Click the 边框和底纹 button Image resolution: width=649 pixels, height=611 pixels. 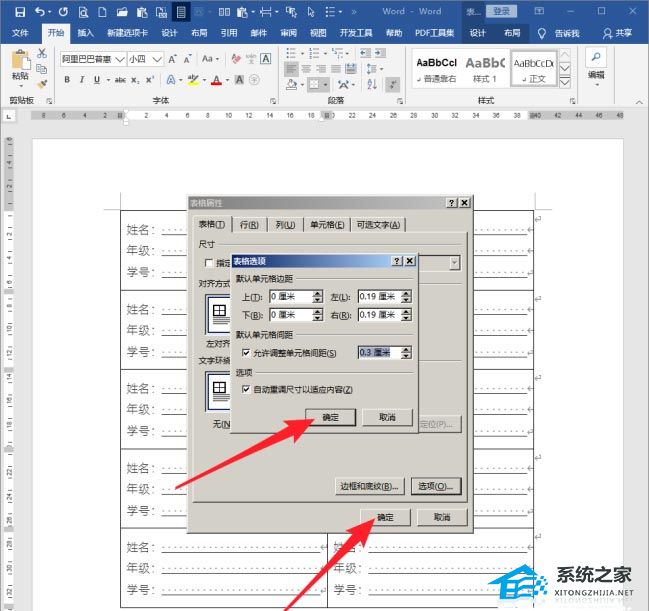tap(369, 486)
